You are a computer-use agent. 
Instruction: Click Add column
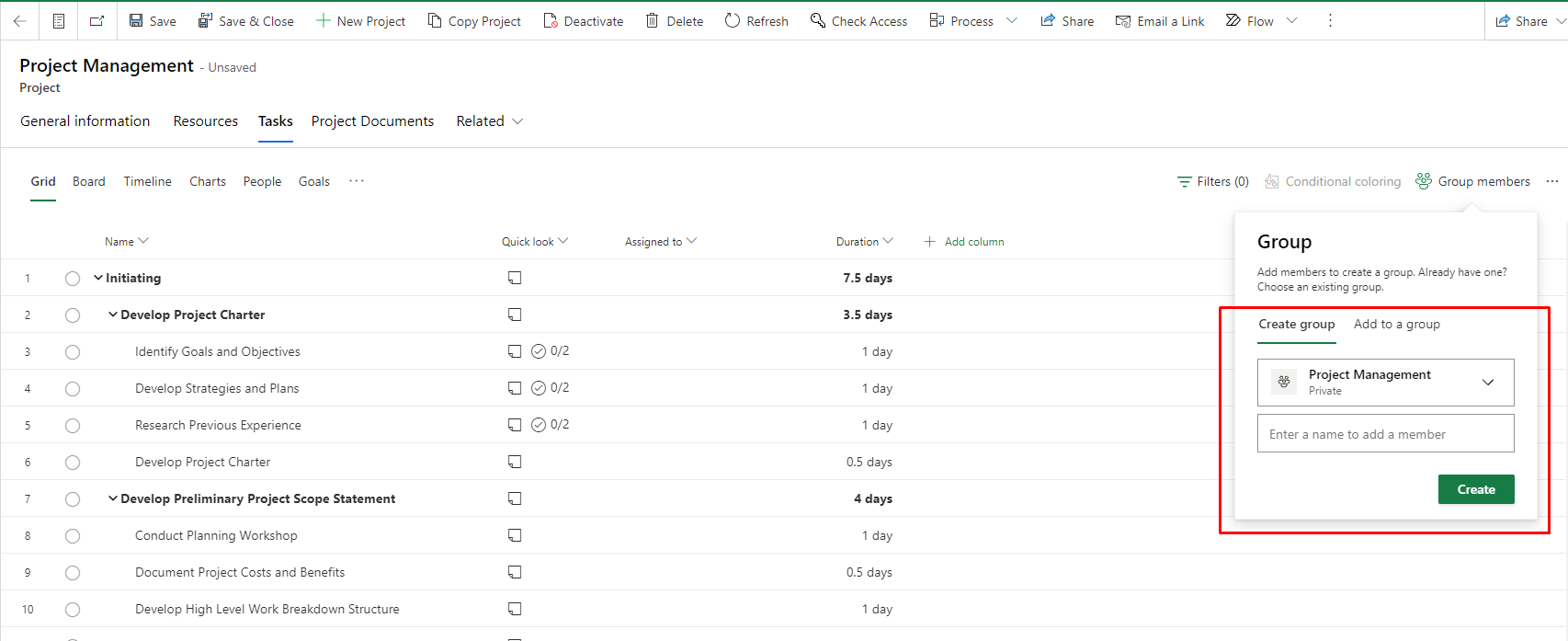point(964,242)
